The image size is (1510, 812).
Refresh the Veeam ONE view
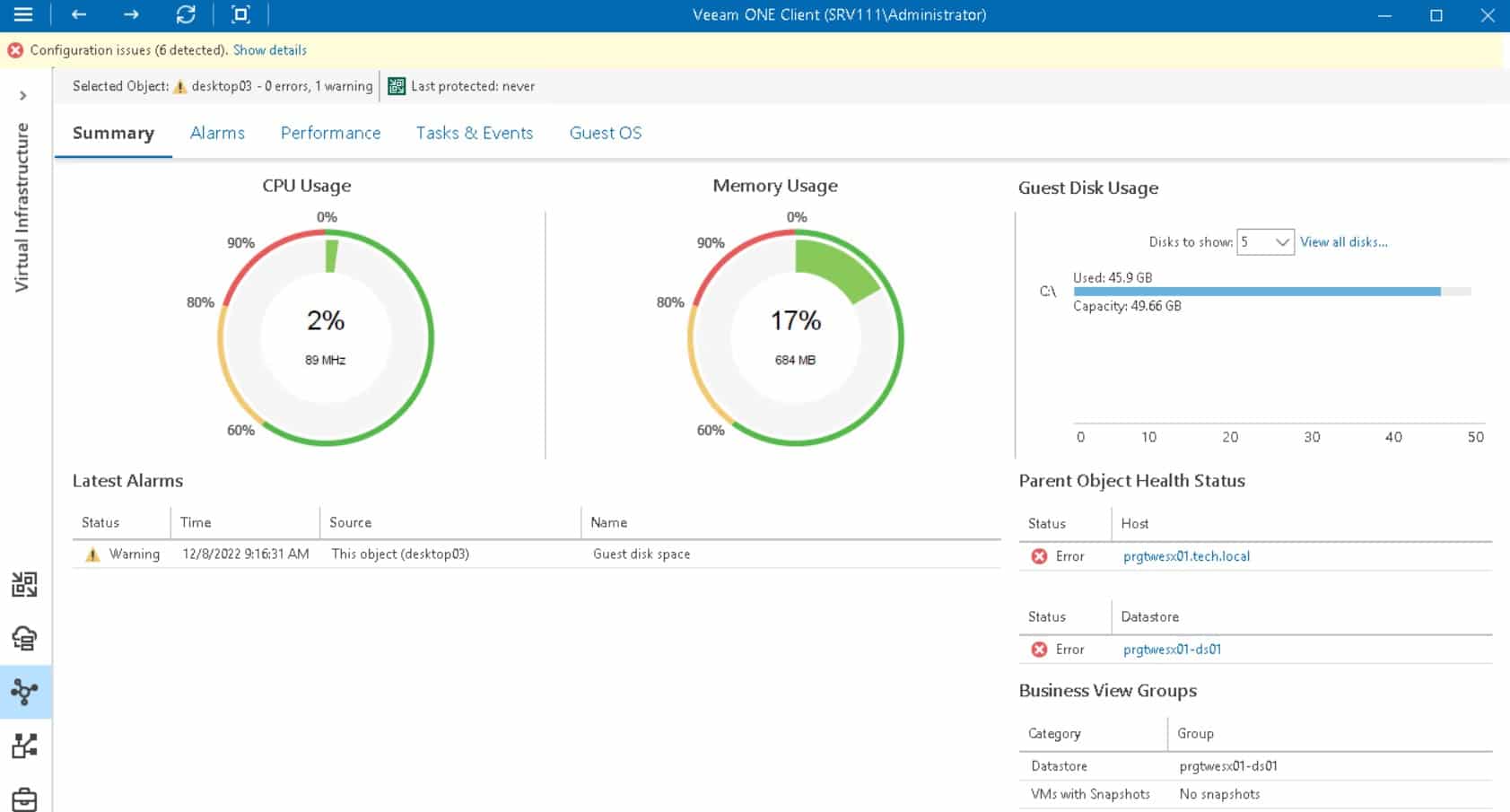click(186, 14)
